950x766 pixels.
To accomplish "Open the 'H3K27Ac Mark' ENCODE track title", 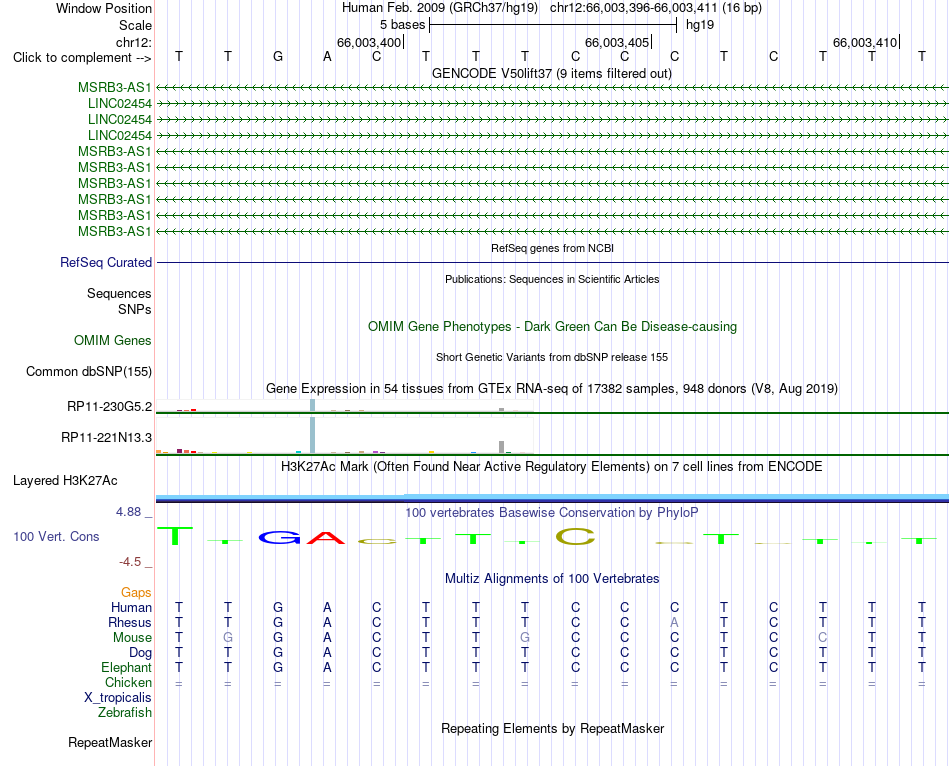I will tap(552, 466).
